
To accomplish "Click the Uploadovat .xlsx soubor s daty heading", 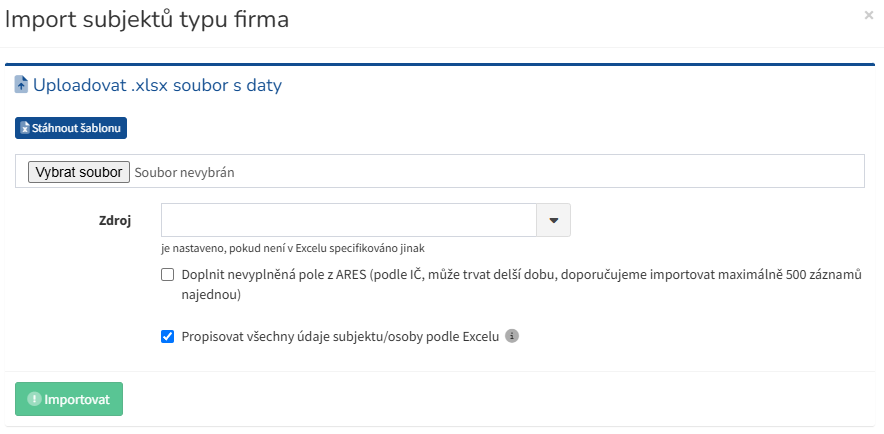I will coord(157,85).
